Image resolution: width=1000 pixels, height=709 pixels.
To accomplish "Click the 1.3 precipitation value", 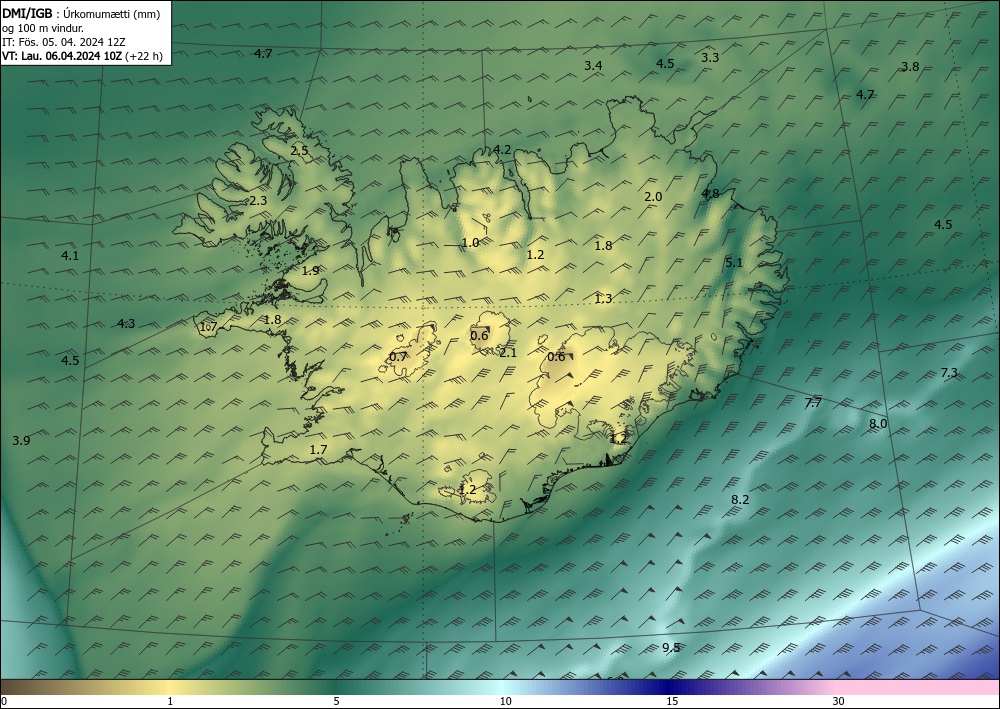I will (x=603, y=299).
